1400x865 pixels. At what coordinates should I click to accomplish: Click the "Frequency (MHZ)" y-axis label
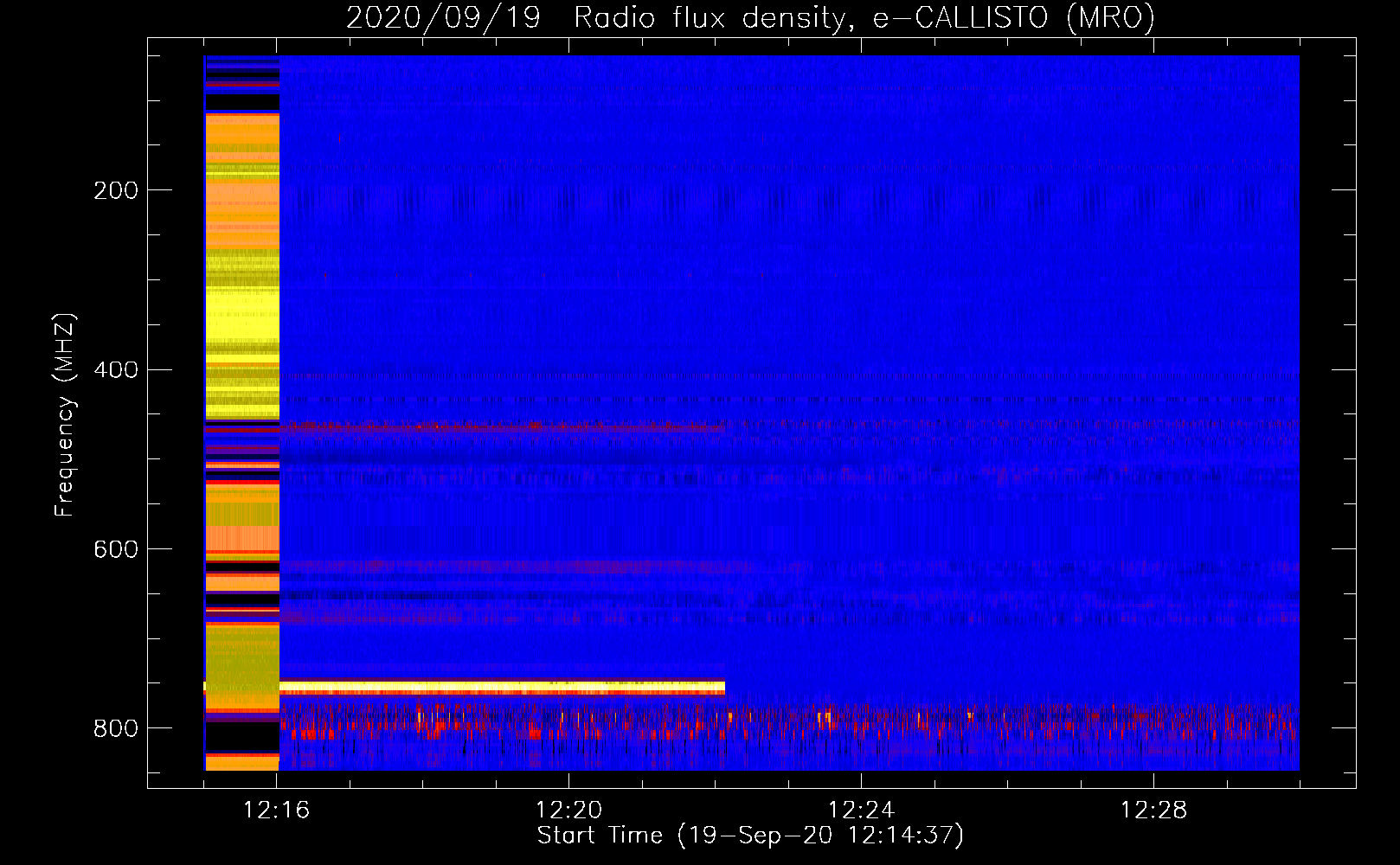[x=65, y=414]
